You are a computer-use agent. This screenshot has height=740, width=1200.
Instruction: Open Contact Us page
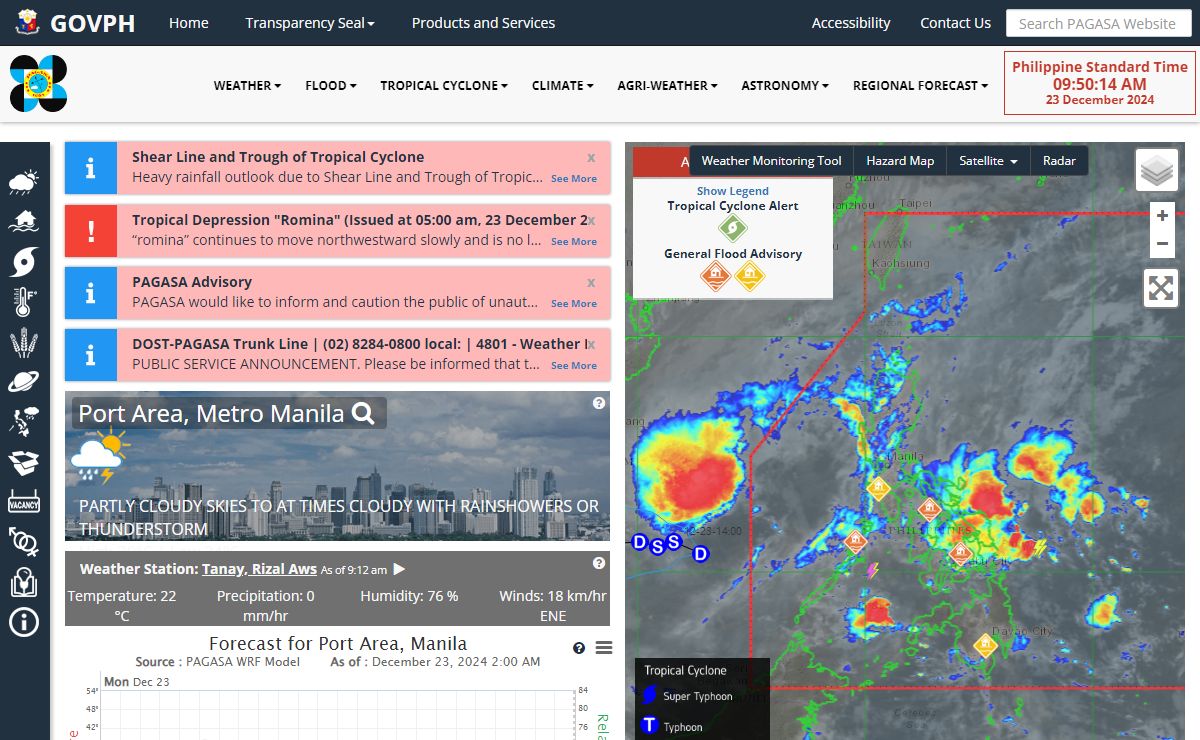pyautogui.click(x=955, y=23)
